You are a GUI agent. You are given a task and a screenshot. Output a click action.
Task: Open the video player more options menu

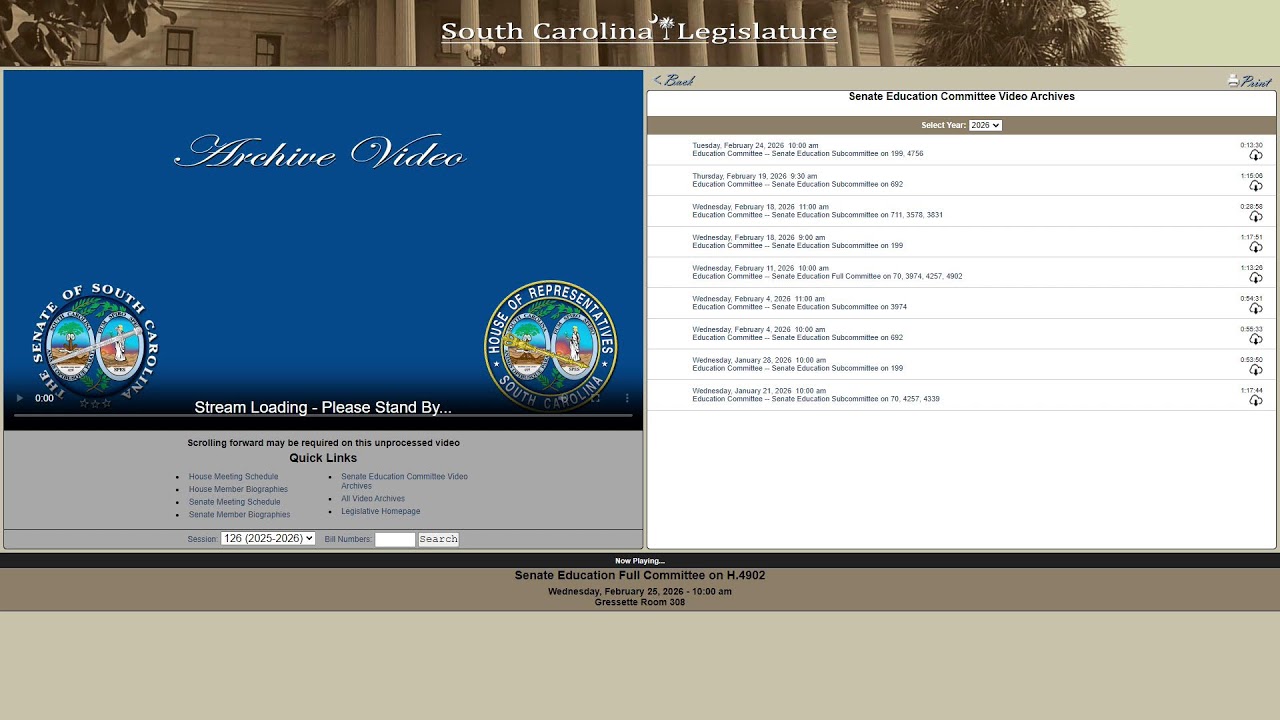click(627, 398)
